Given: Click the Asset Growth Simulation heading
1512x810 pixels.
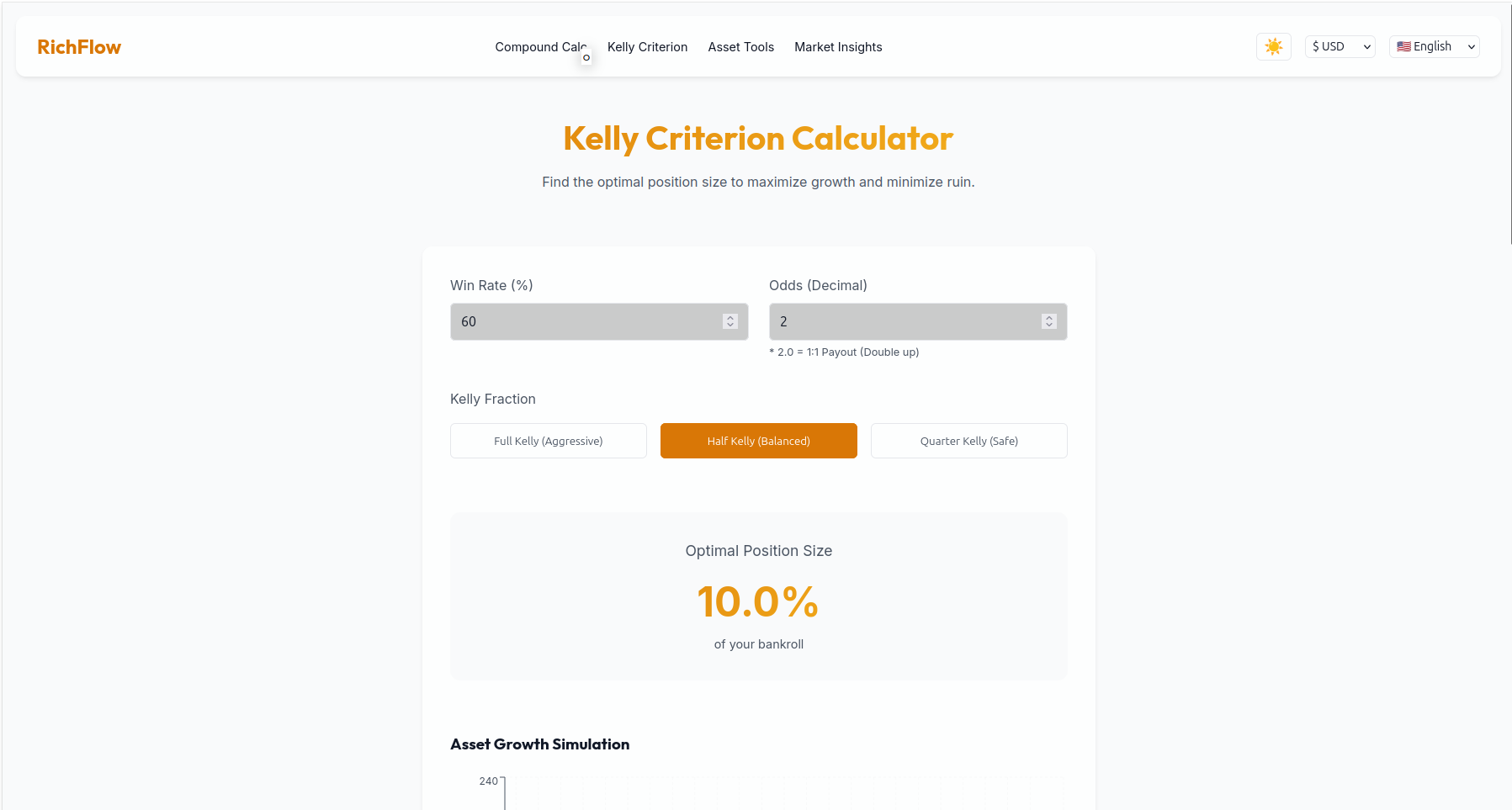Looking at the screenshot, I should (539, 744).
